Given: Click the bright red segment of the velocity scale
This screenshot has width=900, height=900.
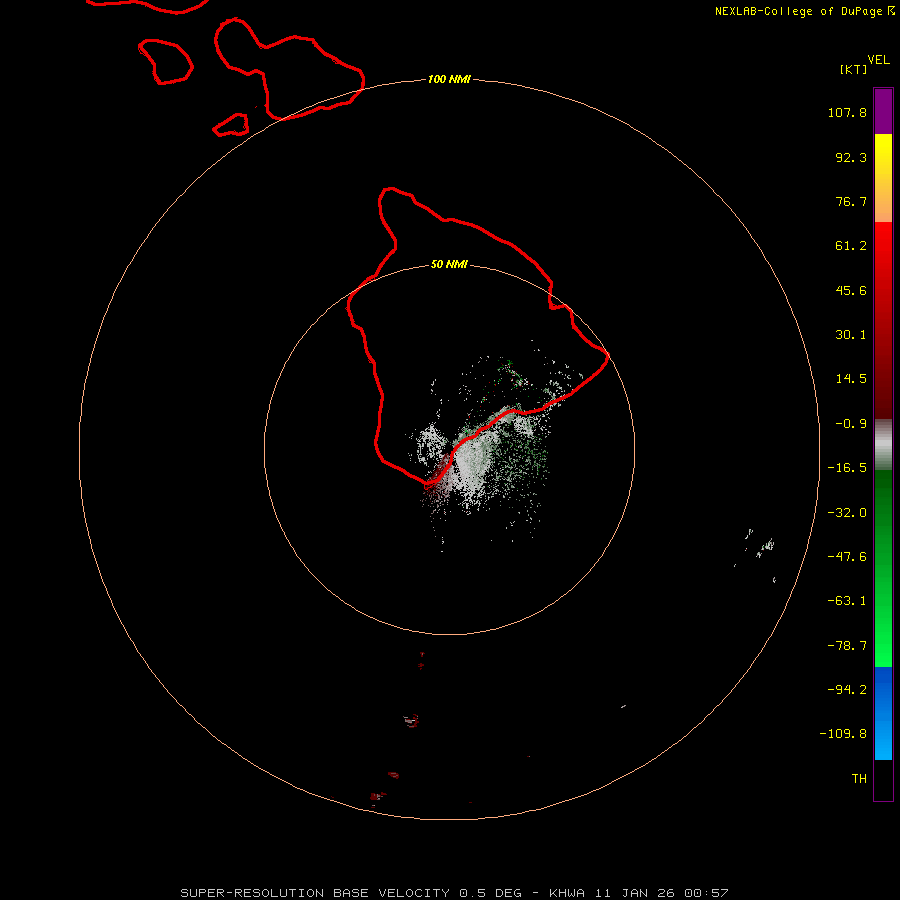Looking at the screenshot, I should [883, 320].
